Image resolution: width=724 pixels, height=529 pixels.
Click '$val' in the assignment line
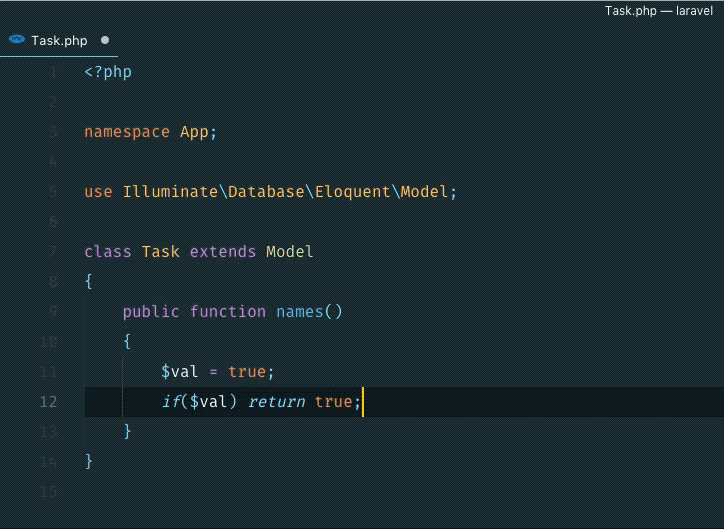click(180, 372)
